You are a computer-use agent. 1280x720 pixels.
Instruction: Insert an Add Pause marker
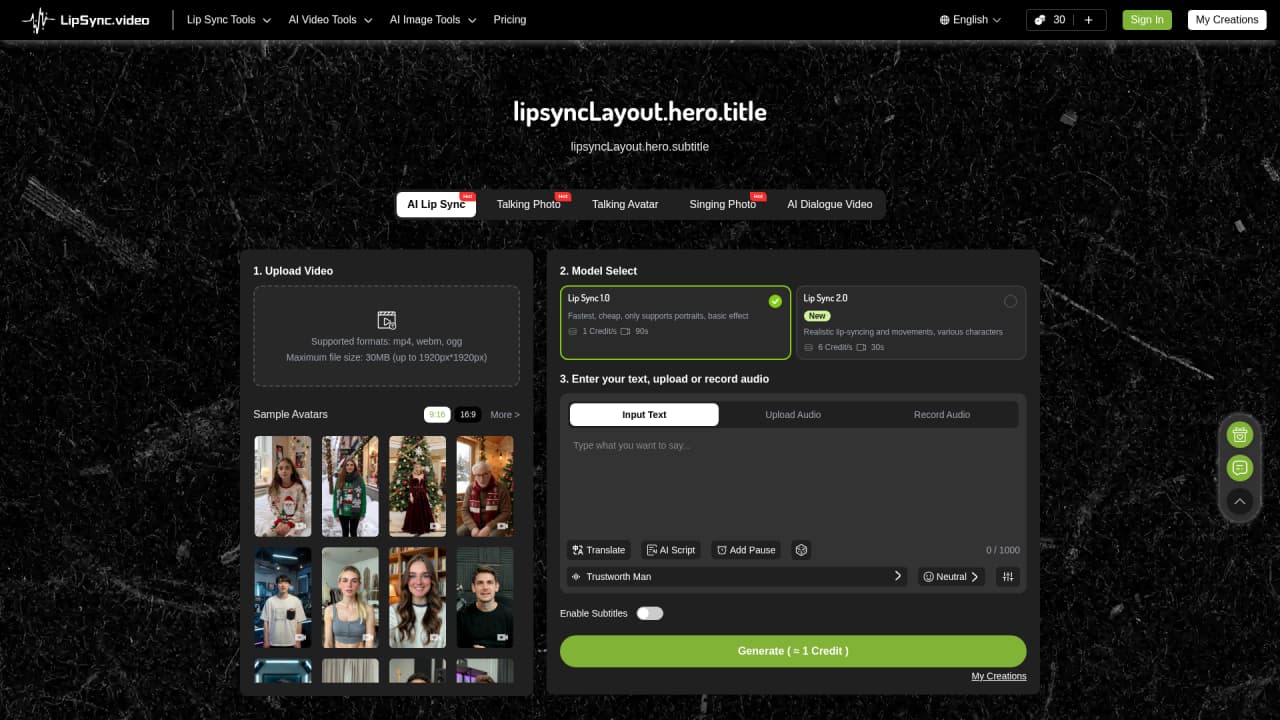747,550
